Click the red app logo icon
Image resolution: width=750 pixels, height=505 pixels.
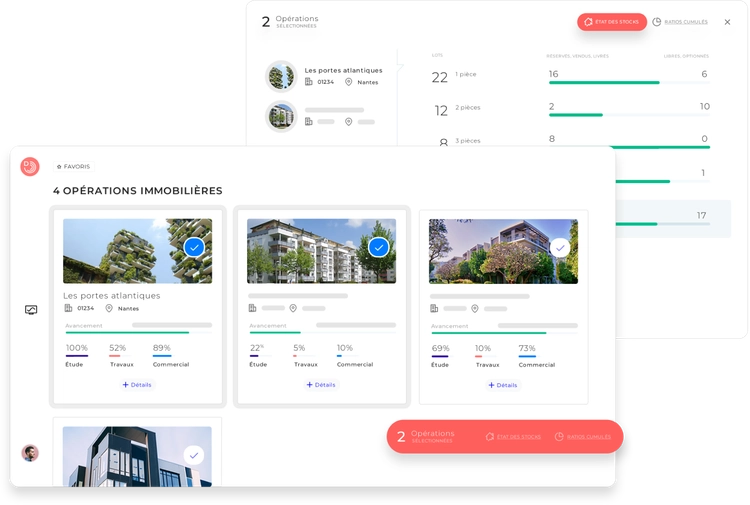(x=30, y=167)
